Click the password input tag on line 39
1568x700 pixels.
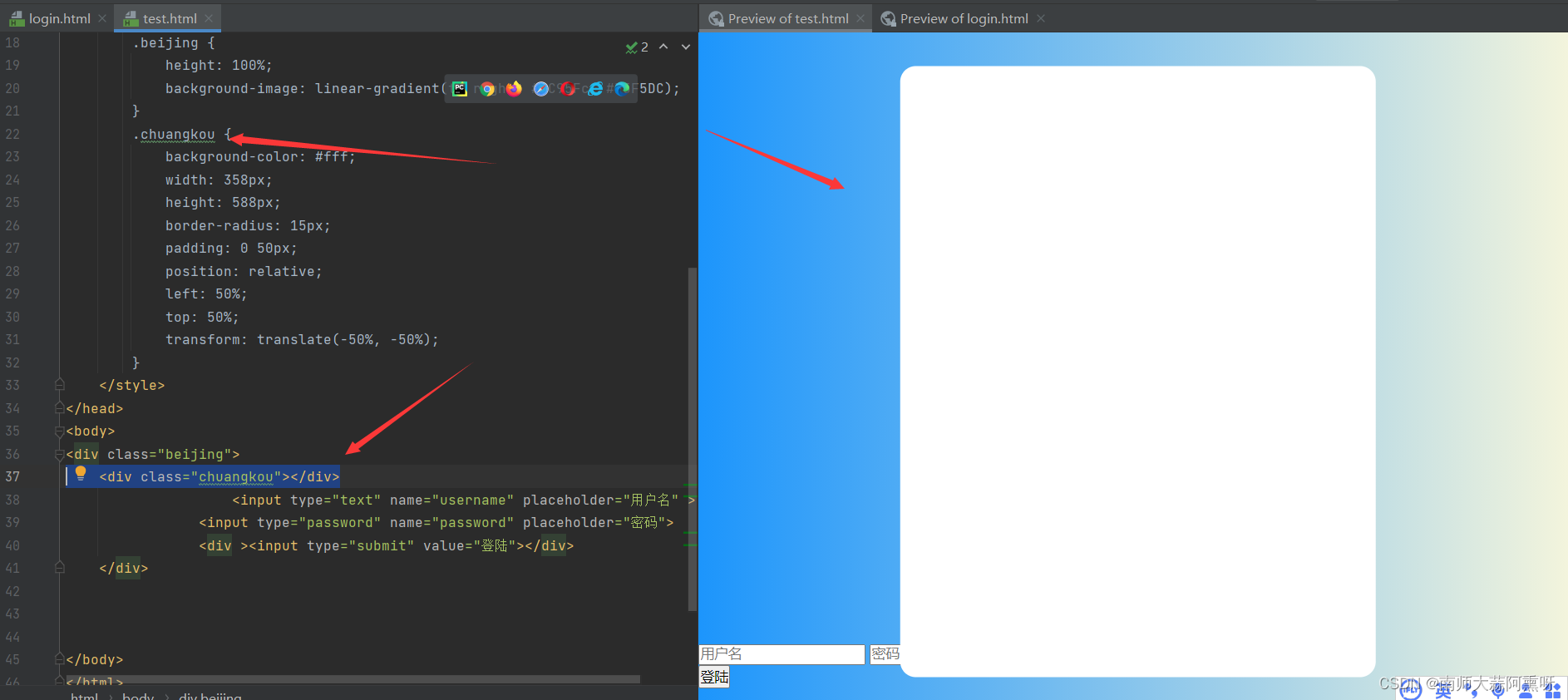tap(436, 523)
